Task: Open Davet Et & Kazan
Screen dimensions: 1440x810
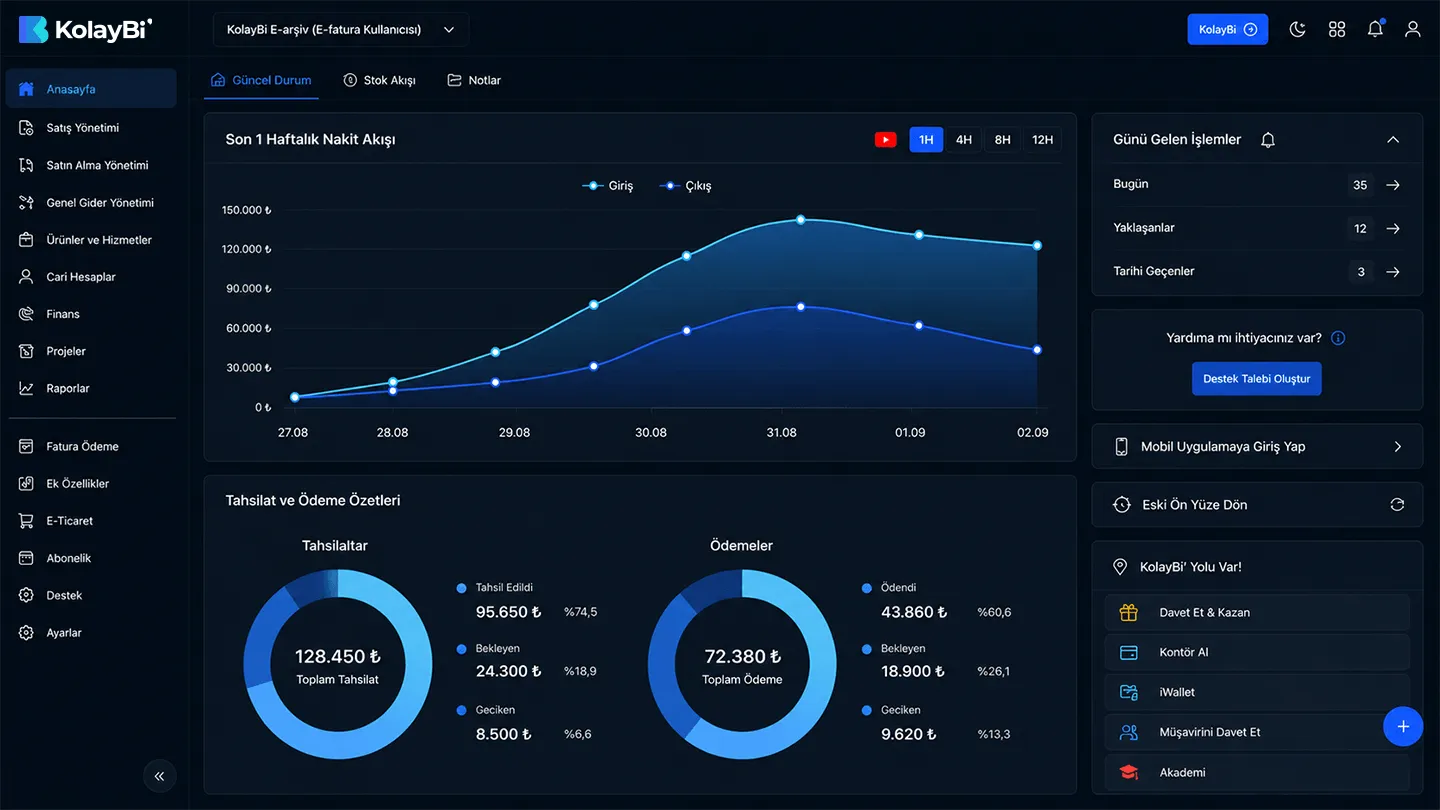Action: pos(1257,612)
